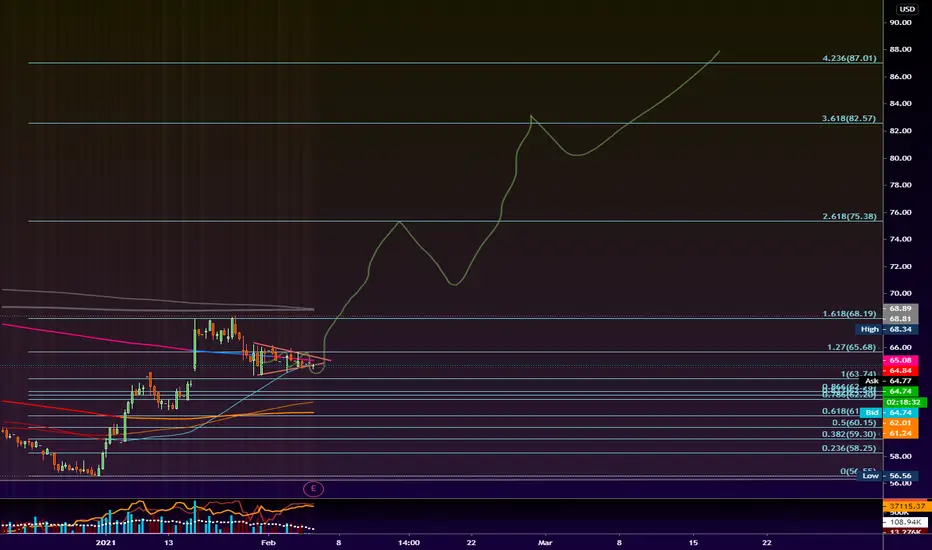Click the 02:18:32 bar countdown label

coord(903,402)
